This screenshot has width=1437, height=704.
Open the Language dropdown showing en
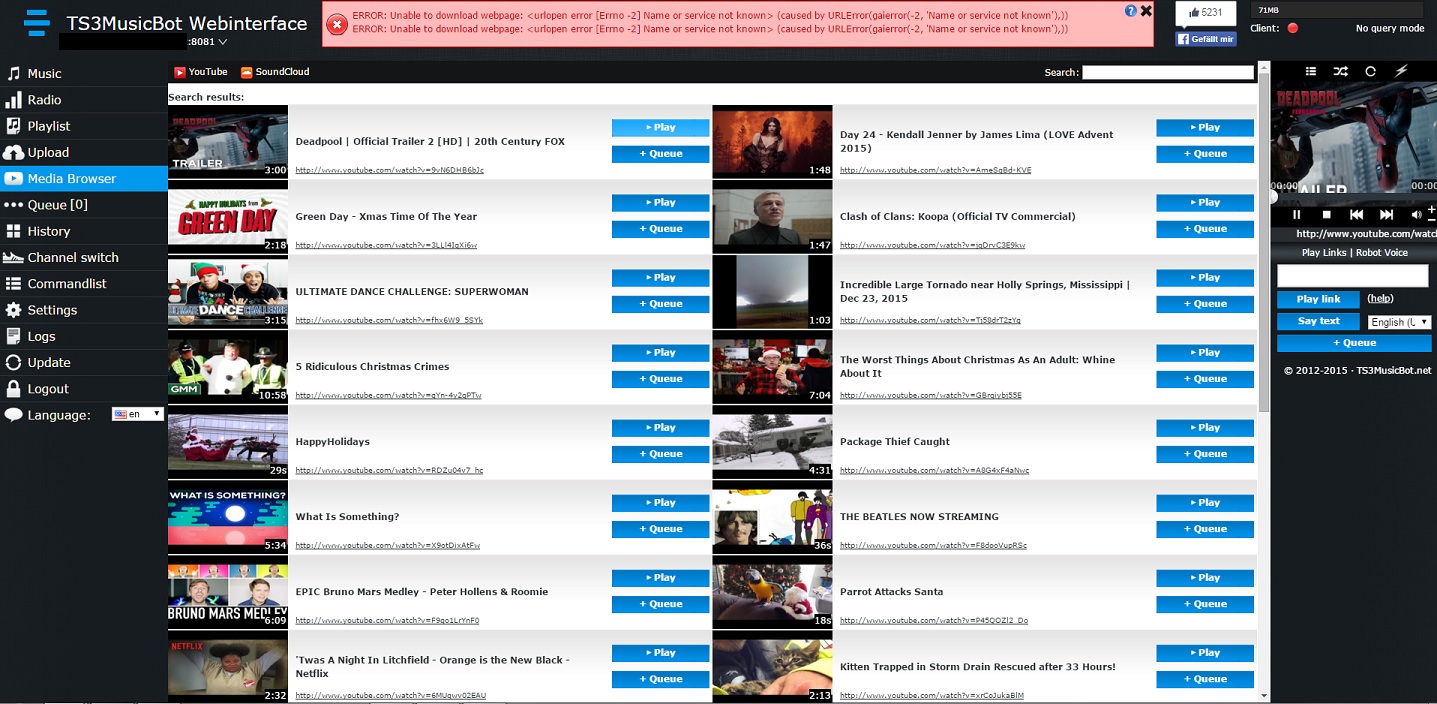tap(138, 414)
